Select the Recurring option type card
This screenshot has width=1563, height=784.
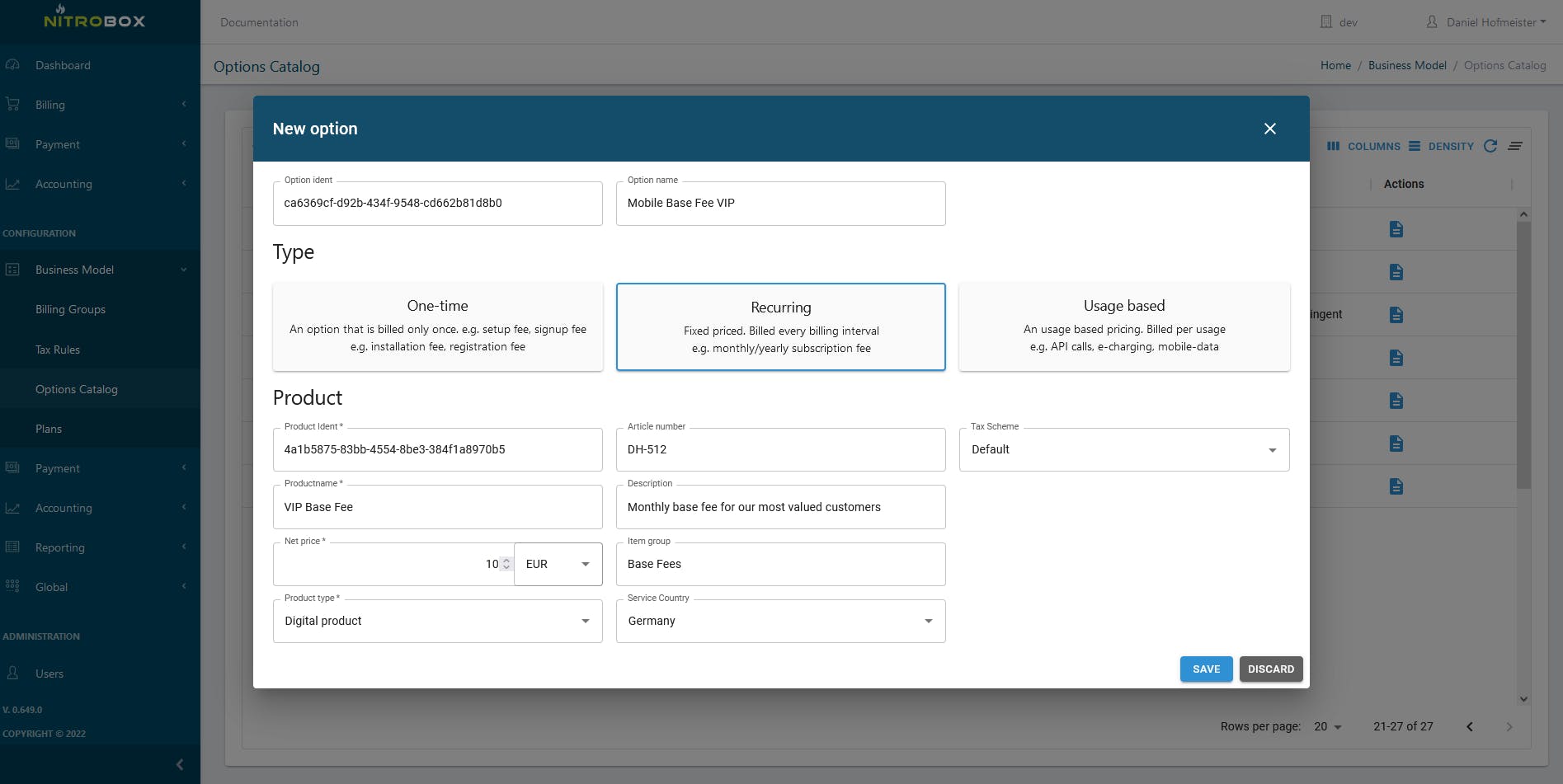(x=780, y=327)
